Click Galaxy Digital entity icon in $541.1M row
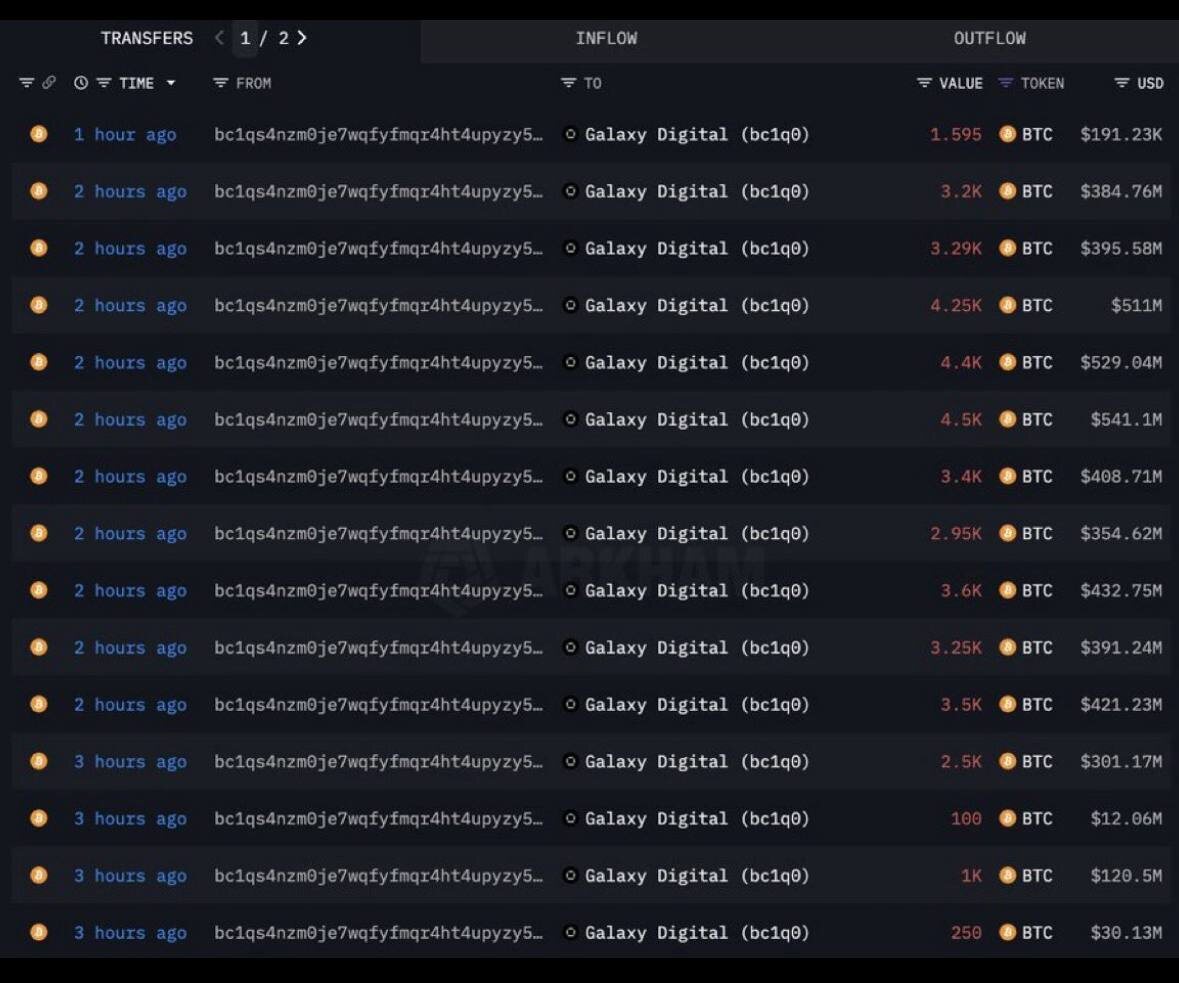This screenshot has height=983, width=1179. coord(571,419)
